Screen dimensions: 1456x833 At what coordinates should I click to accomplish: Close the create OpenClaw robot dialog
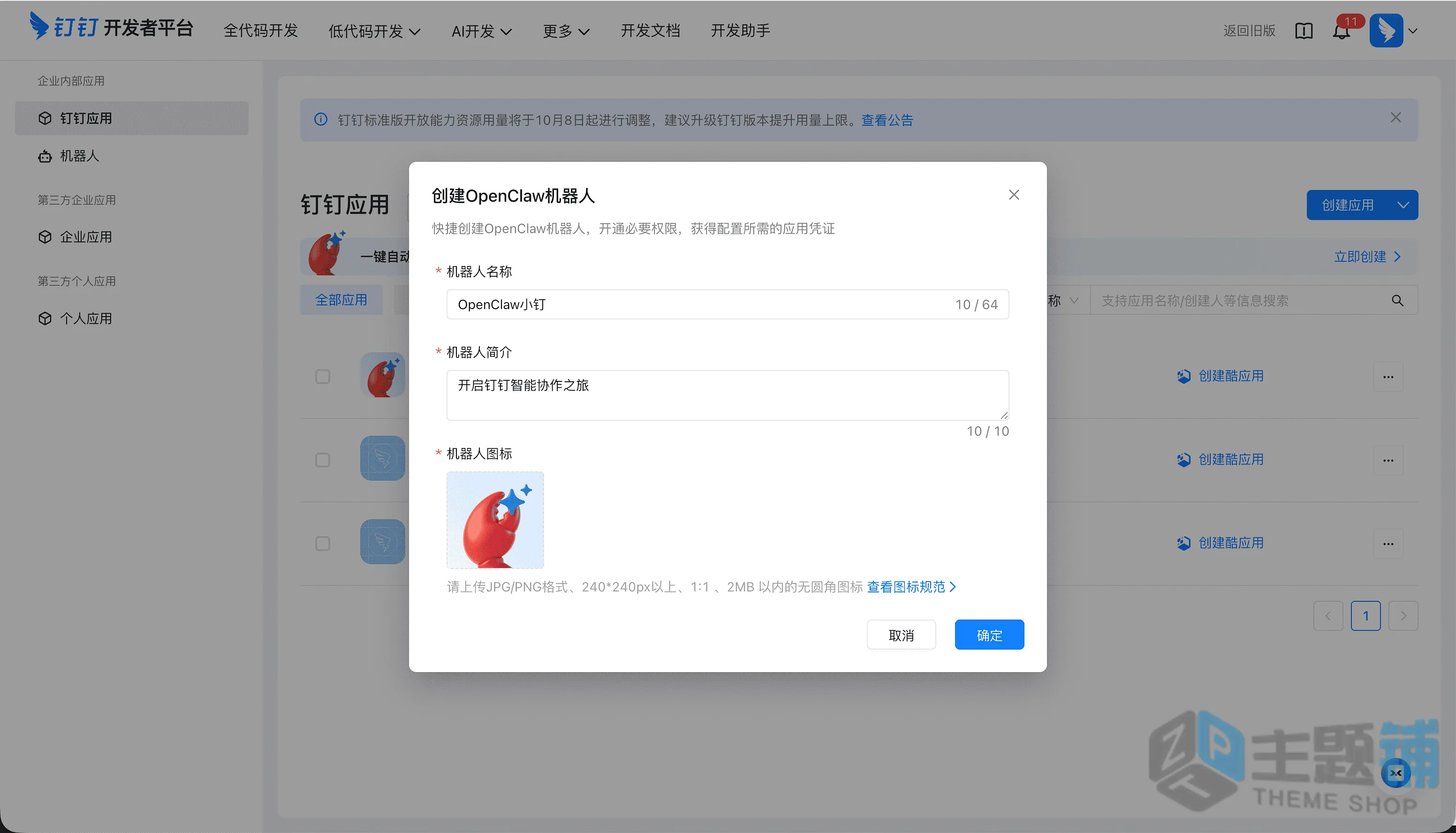point(1014,195)
